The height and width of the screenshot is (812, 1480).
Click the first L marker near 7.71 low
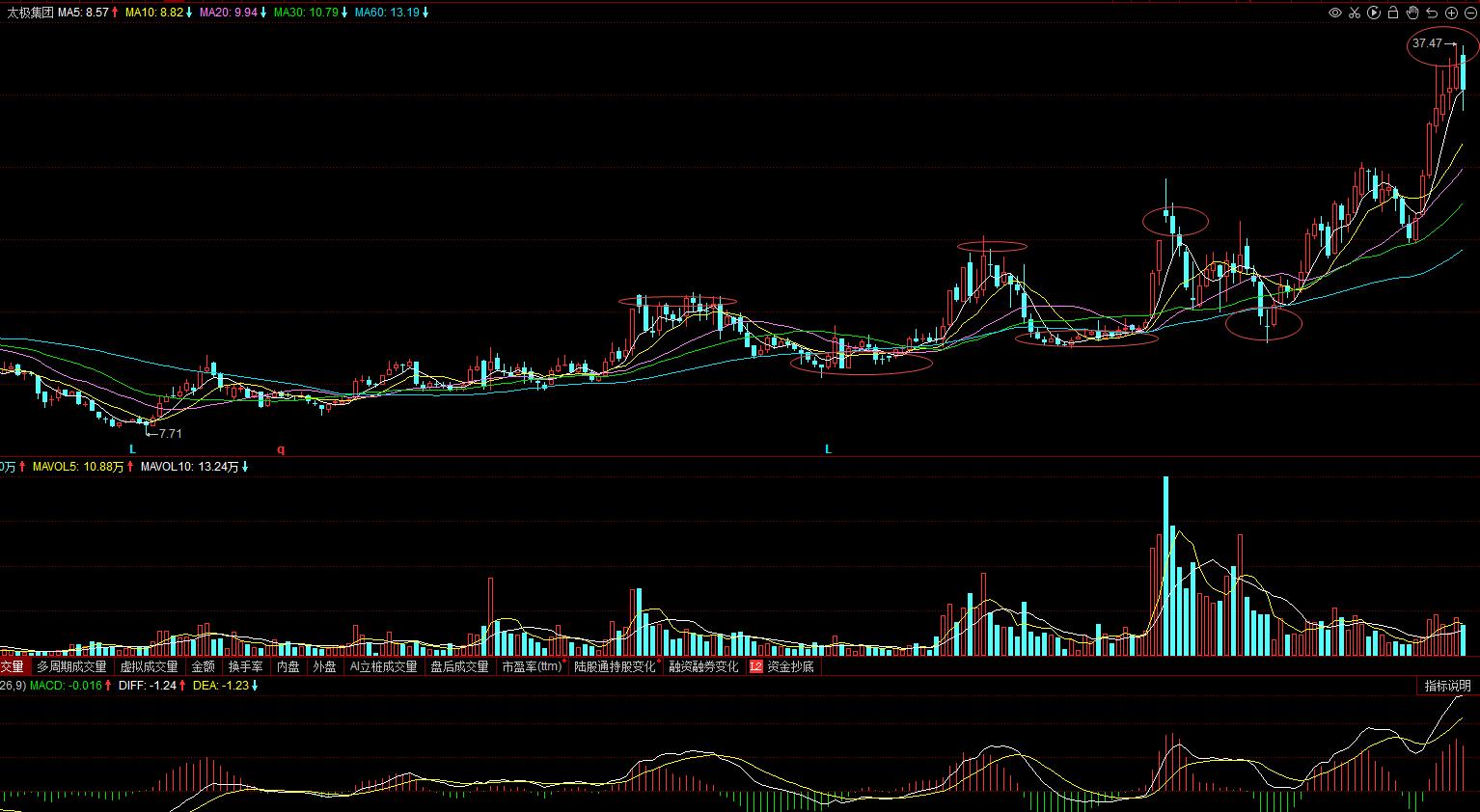[133, 449]
